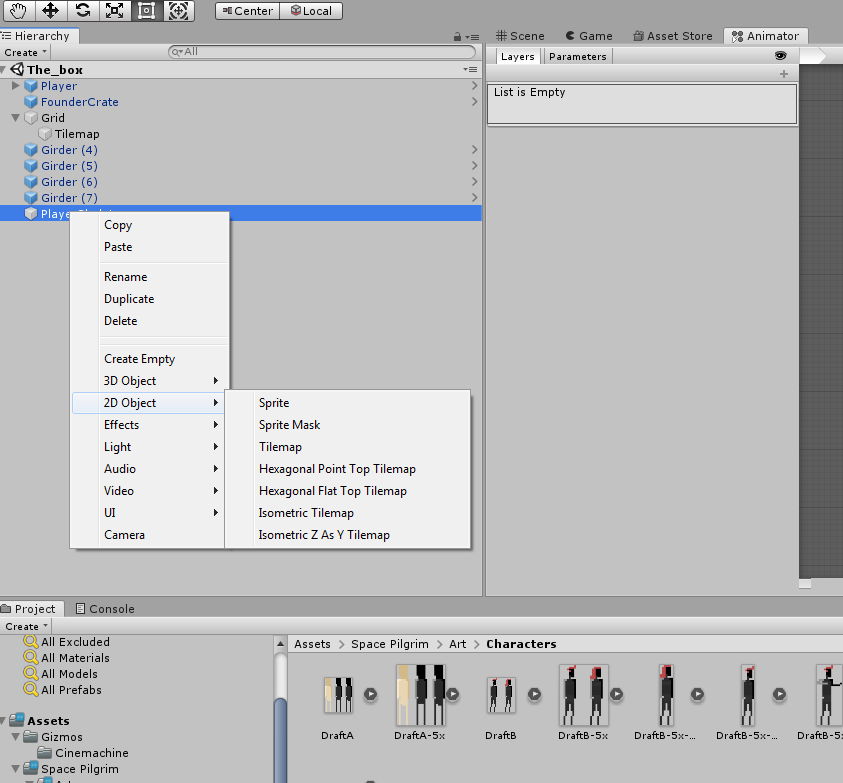
Task: Play the DraftA sprite preview arrow
Action: point(370,693)
